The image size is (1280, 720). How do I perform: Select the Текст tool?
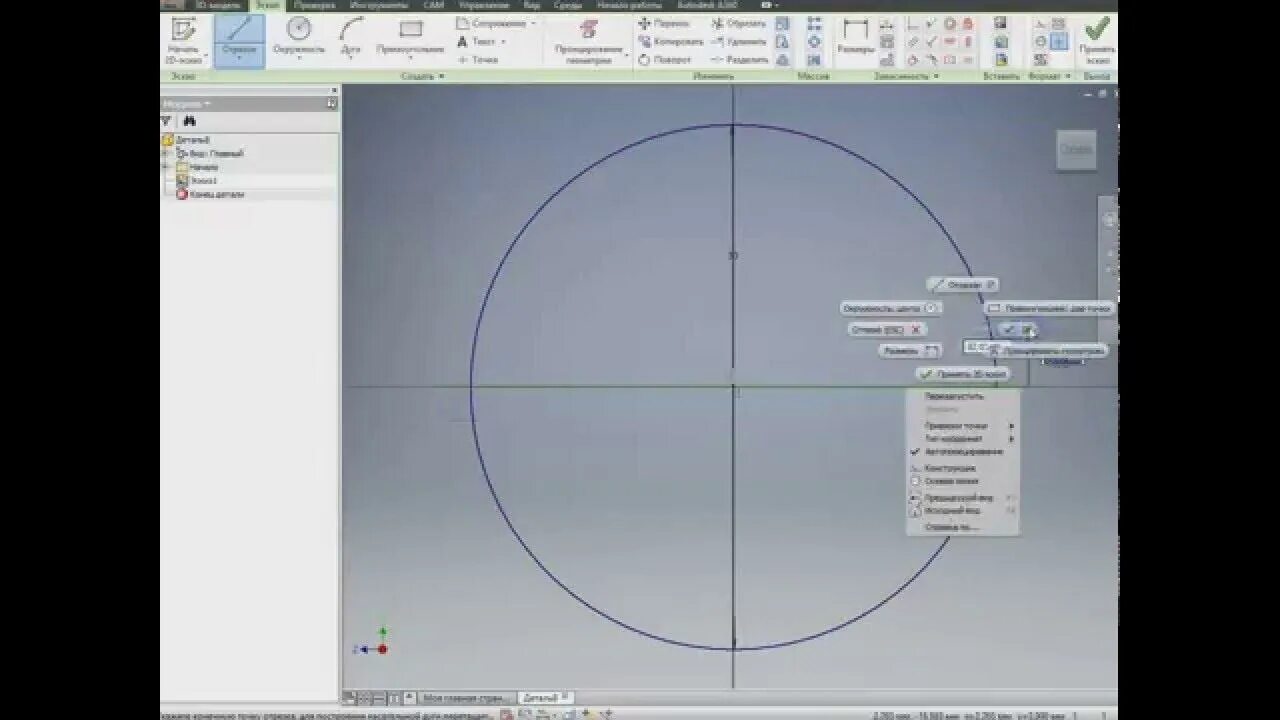click(480, 41)
